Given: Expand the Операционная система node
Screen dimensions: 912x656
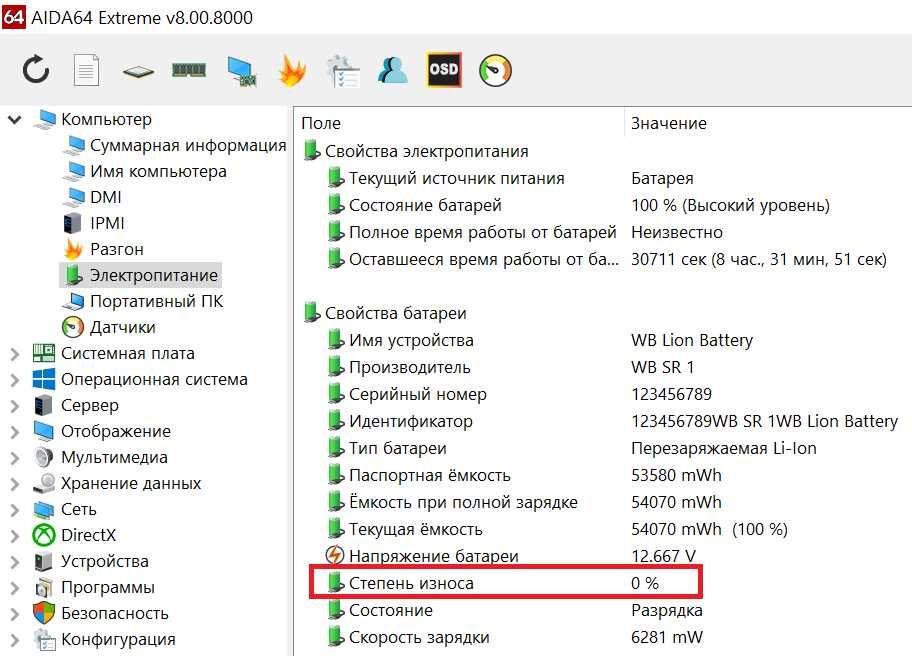Looking at the screenshot, I should click(15, 380).
